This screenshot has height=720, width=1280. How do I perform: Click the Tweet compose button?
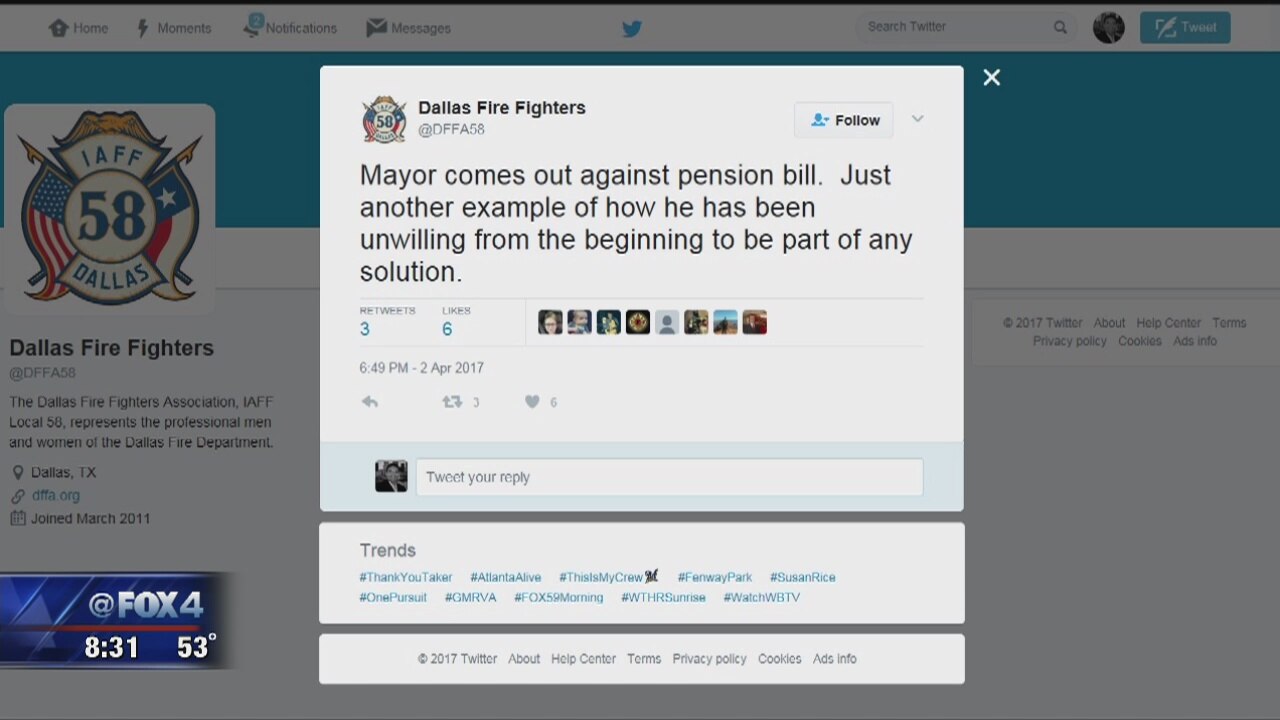click(x=1185, y=28)
